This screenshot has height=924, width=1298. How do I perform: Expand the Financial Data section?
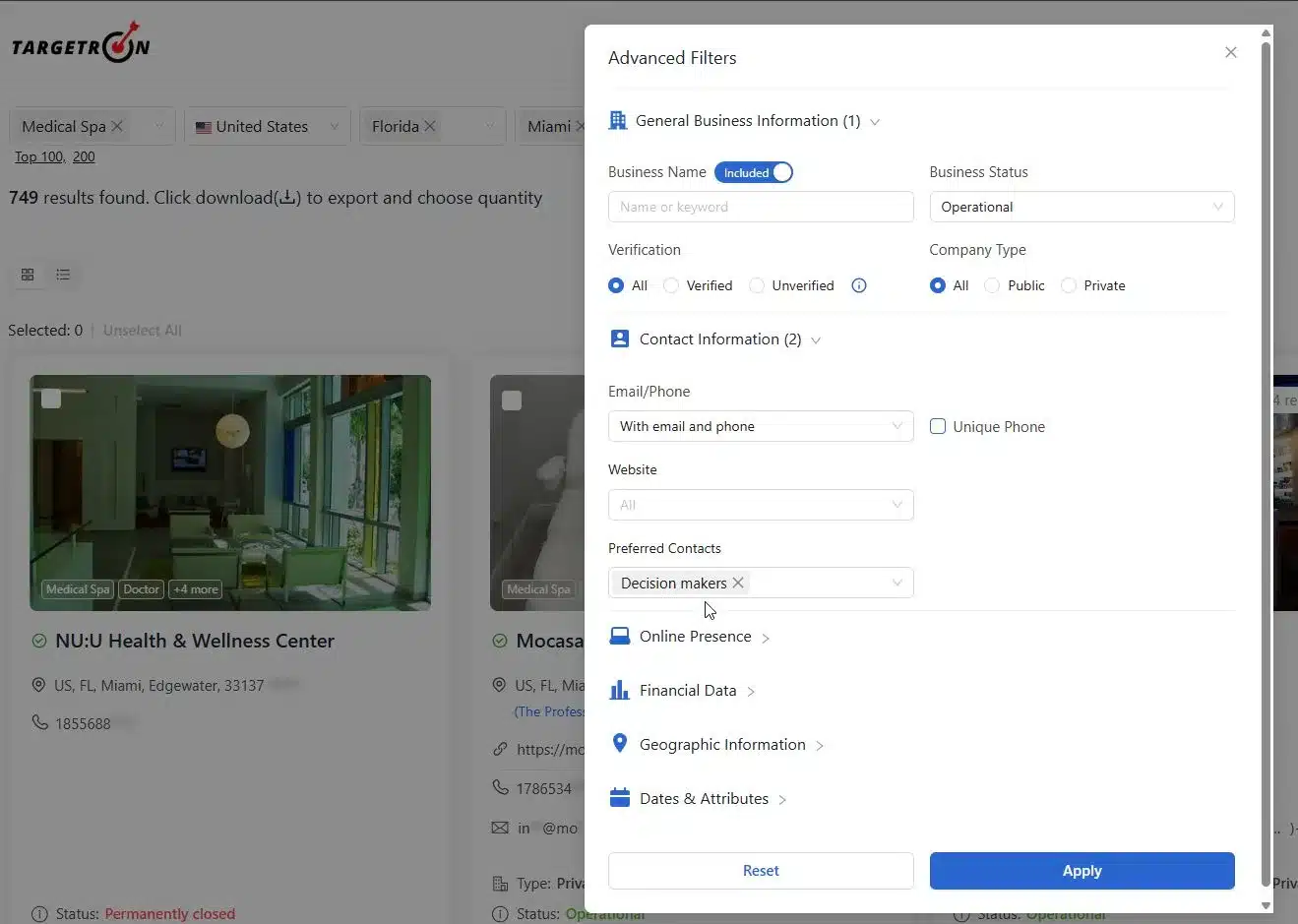click(x=688, y=691)
